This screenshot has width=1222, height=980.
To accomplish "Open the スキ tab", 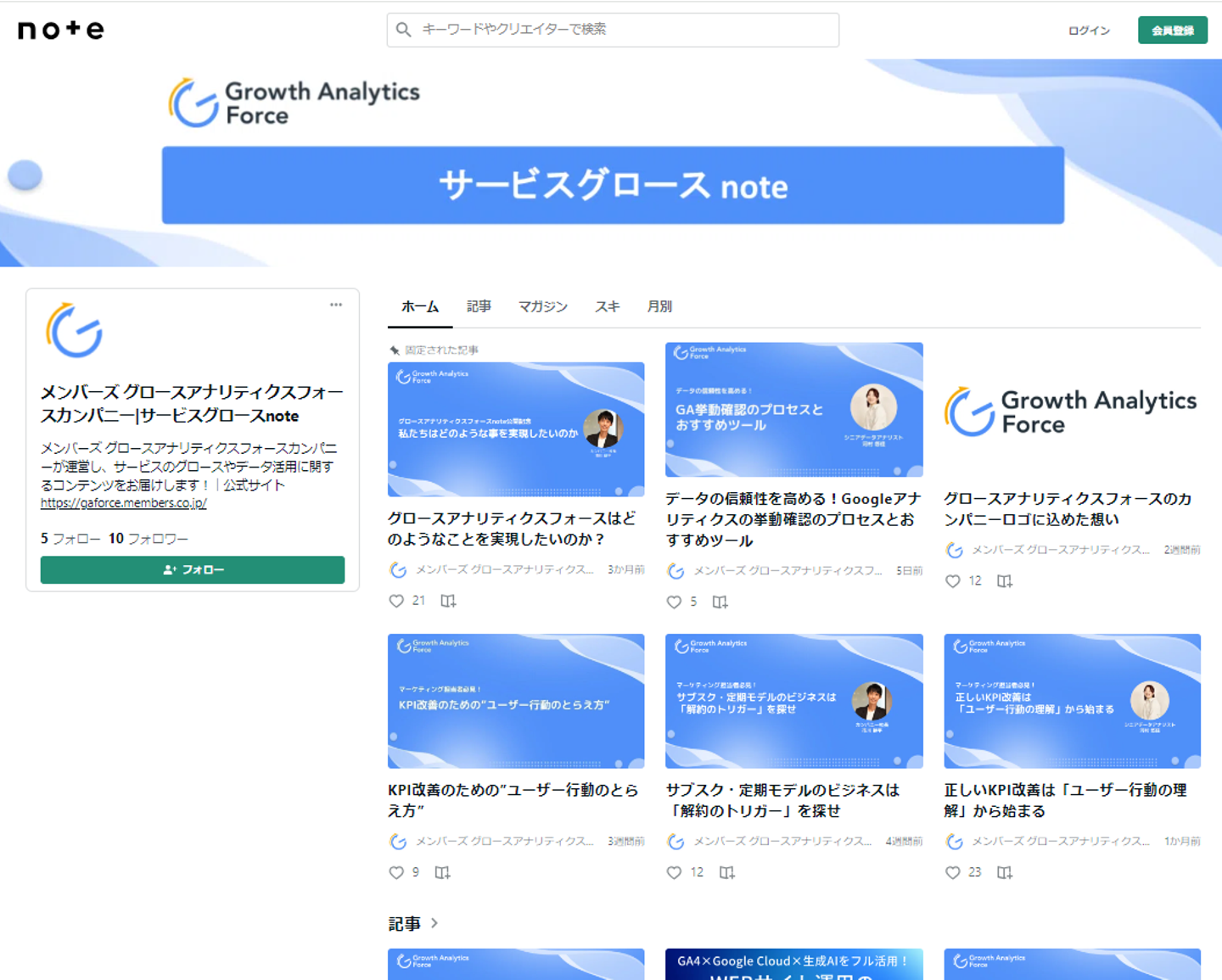I will 608,306.
